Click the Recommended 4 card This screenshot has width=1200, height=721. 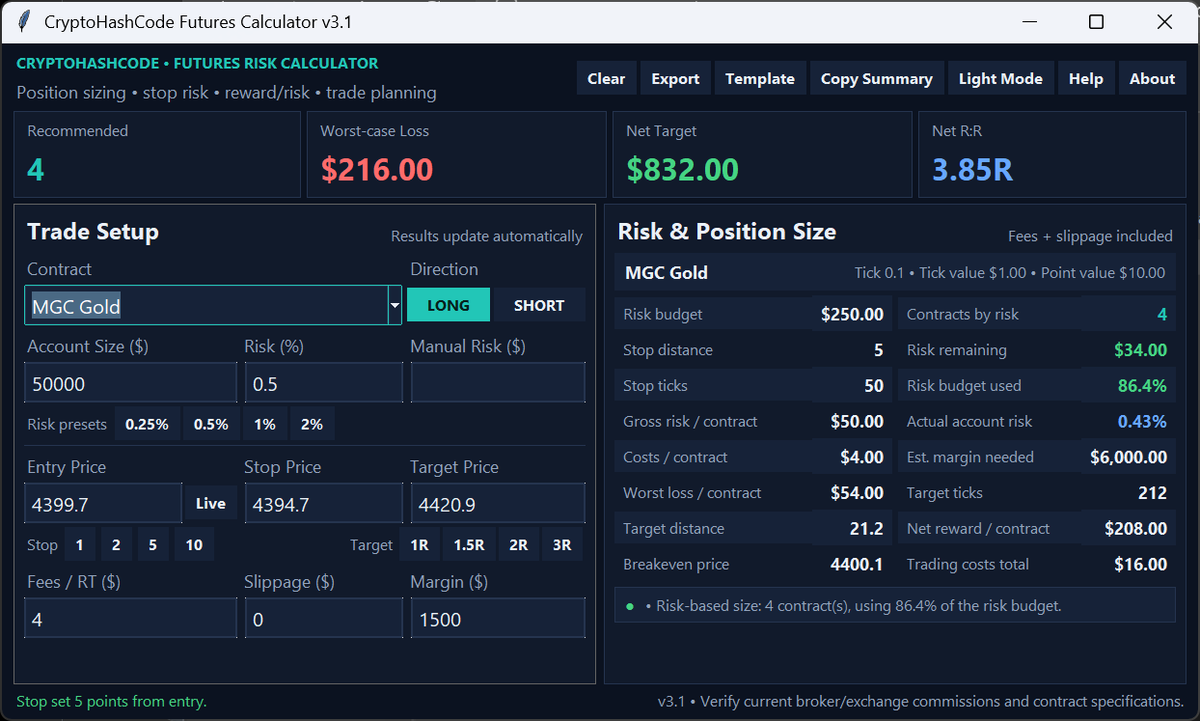(x=157, y=154)
